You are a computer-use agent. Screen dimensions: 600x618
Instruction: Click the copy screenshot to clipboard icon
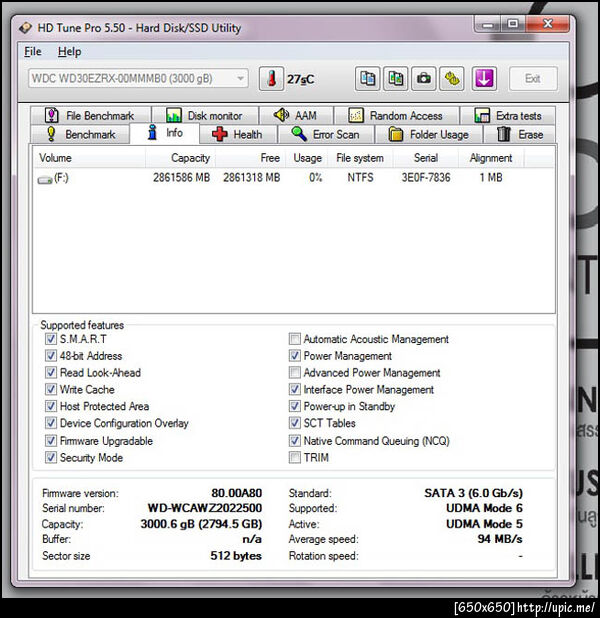(395, 78)
